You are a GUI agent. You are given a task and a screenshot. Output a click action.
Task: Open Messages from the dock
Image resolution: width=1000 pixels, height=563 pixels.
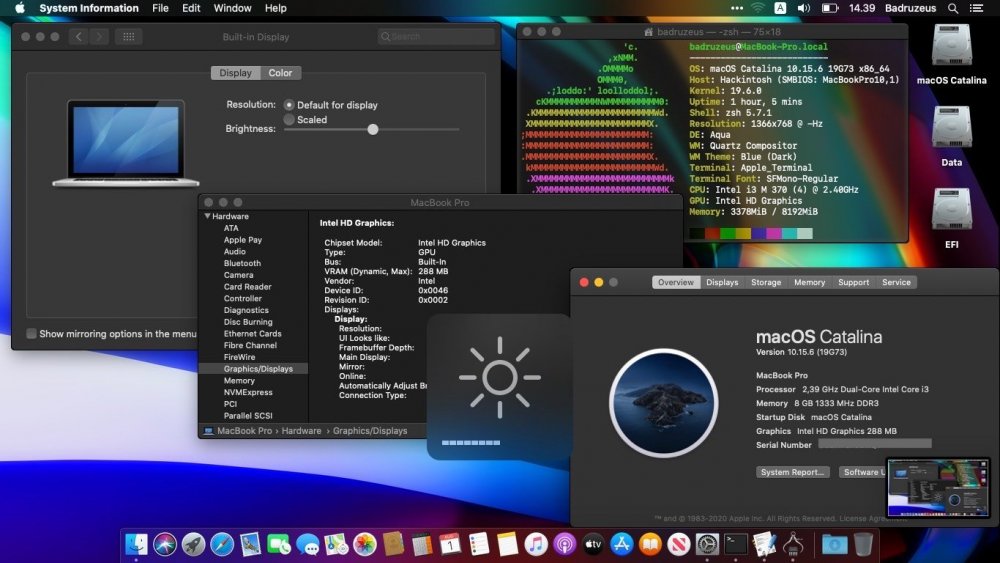pyautogui.click(x=307, y=544)
